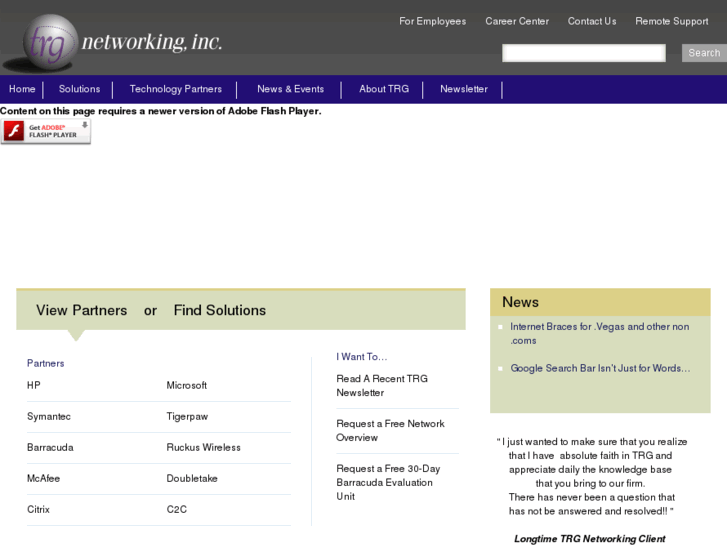Image resolution: width=727 pixels, height=545 pixels.
Task: Click the News panel heading
Action: (520, 302)
